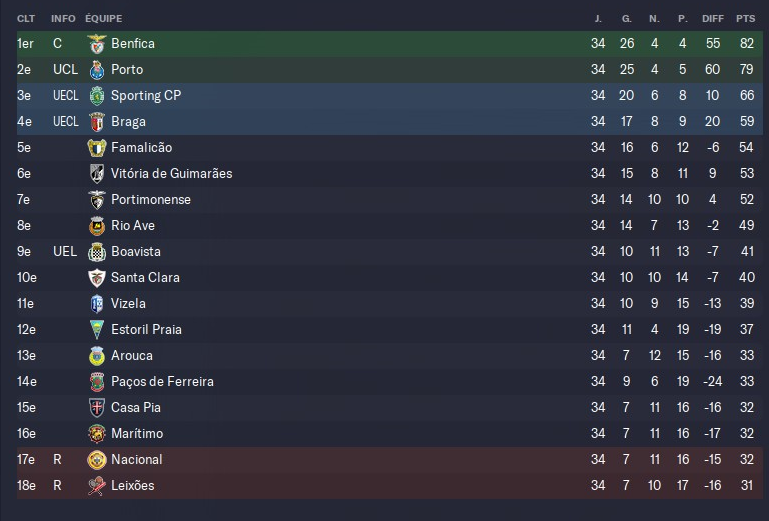This screenshot has width=769, height=521.
Task: Click the Vizela club crest icon
Action: (97, 304)
